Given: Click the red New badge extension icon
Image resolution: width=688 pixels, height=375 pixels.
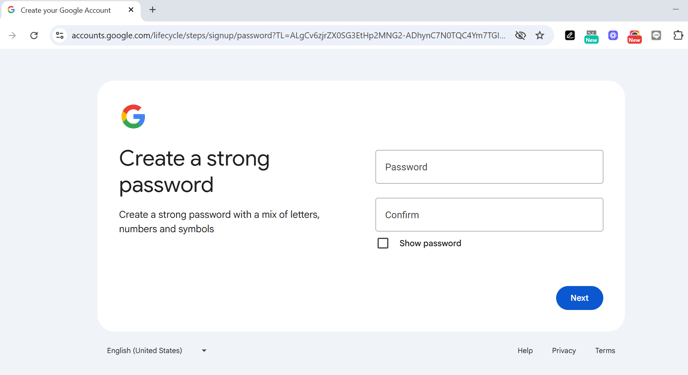Looking at the screenshot, I should coord(634,36).
